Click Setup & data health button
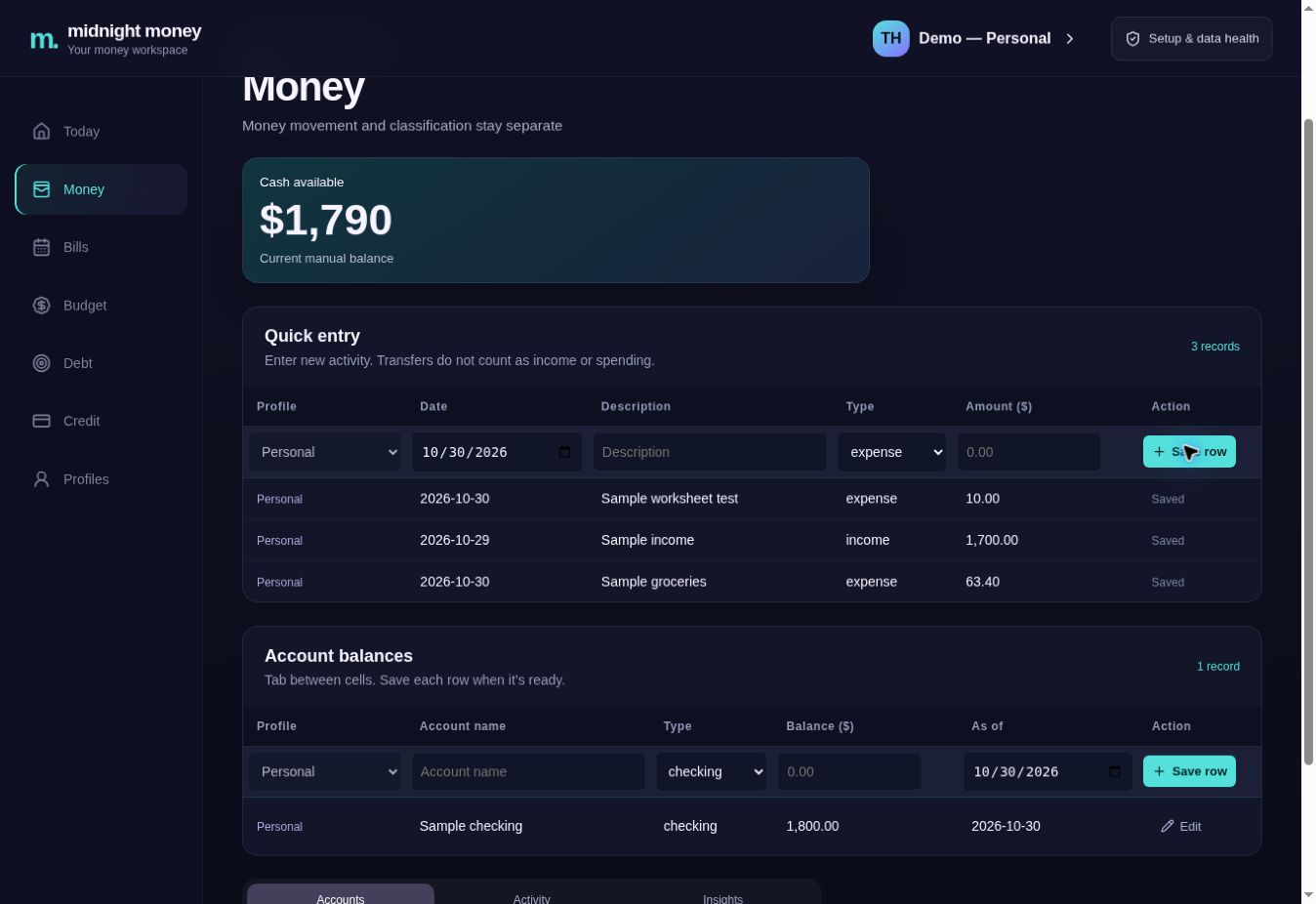 (x=1191, y=39)
